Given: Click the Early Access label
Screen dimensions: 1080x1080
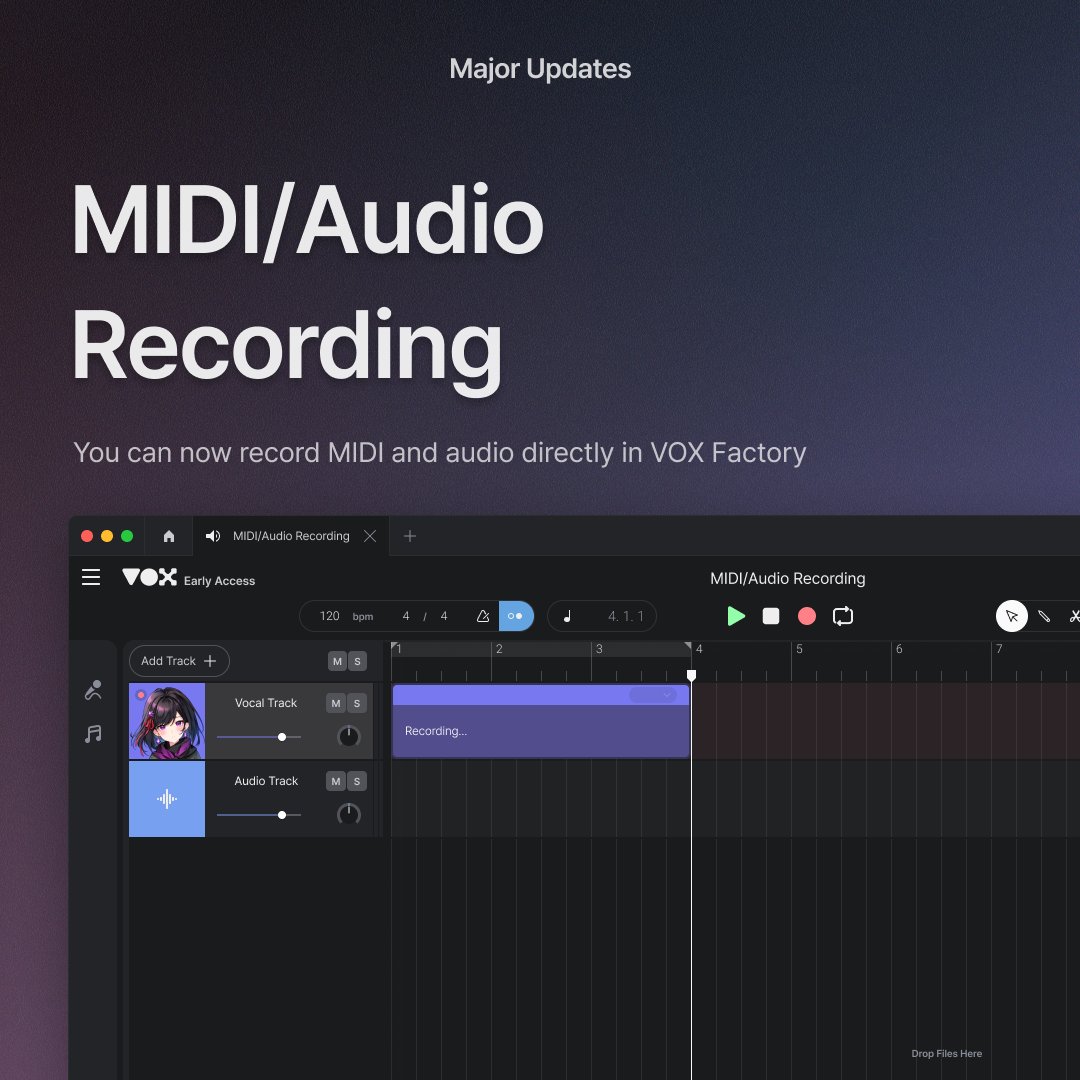Looking at the screenshot, I should pos(219,581).
